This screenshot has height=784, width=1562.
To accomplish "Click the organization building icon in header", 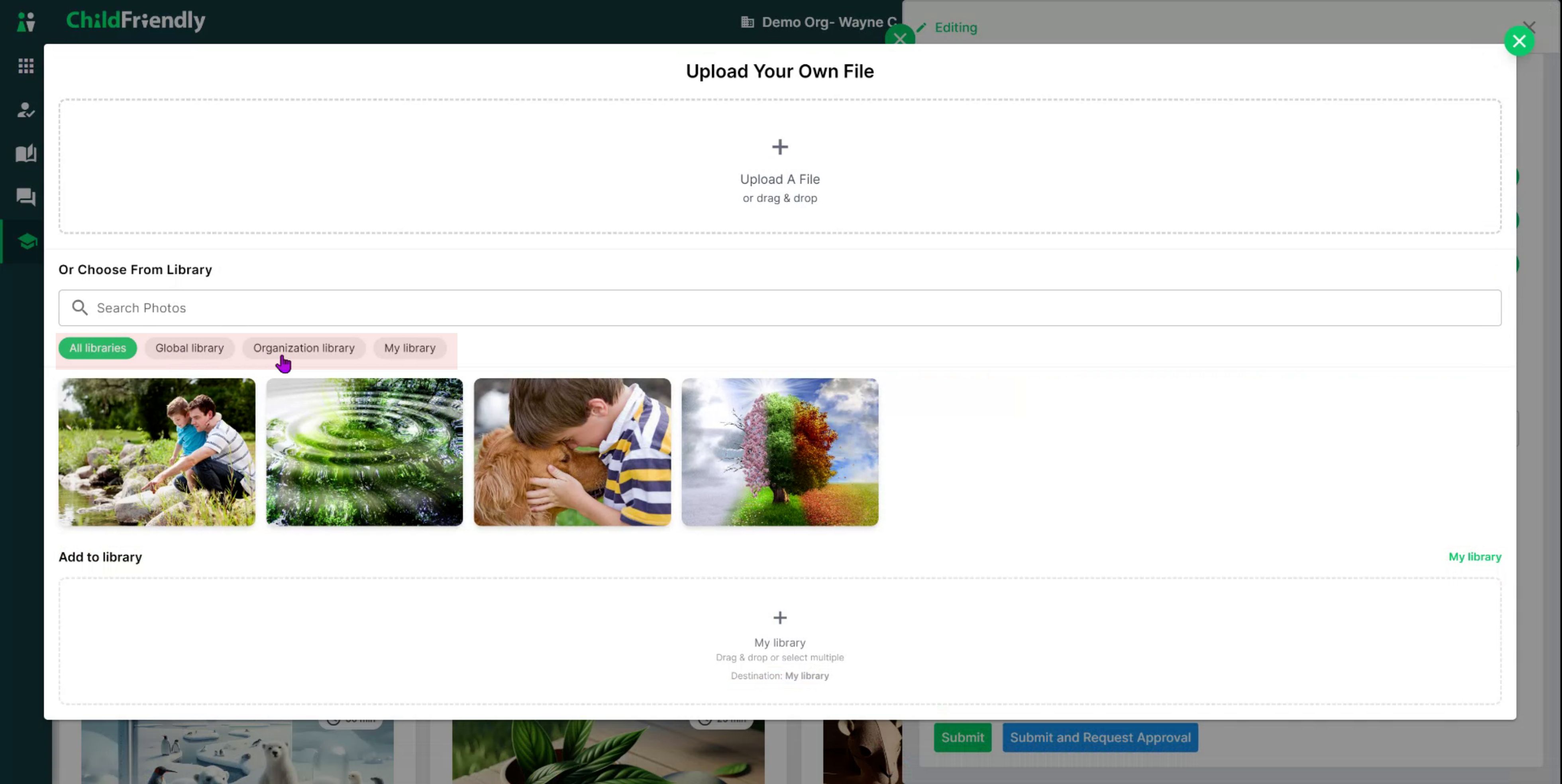I will click(x=747, y=22).
